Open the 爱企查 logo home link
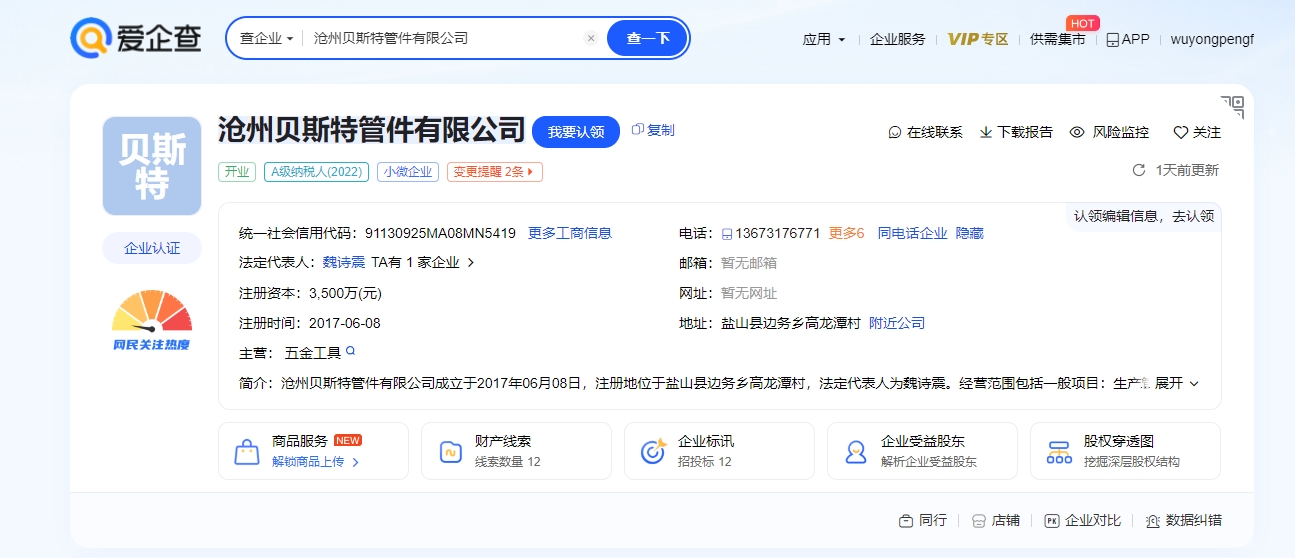The width and height of the screenshot is (1295, 558). (x=136, y=38)
